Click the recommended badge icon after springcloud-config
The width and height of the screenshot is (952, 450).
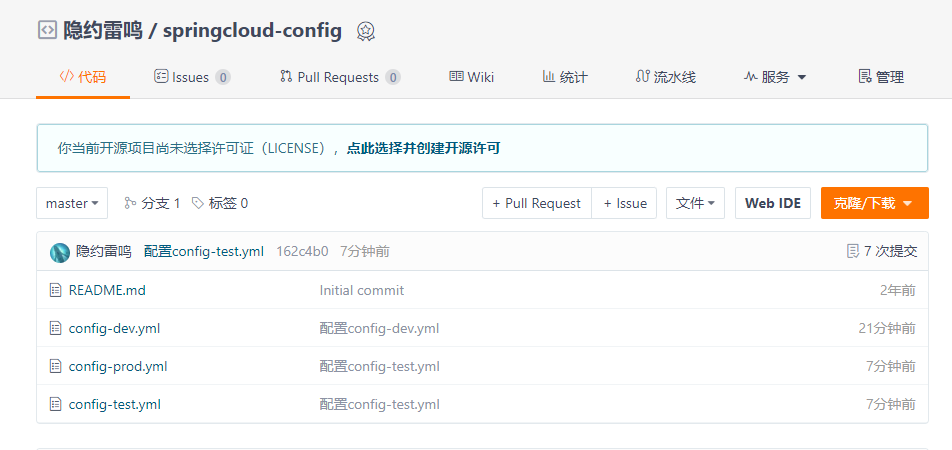[365, 30]
